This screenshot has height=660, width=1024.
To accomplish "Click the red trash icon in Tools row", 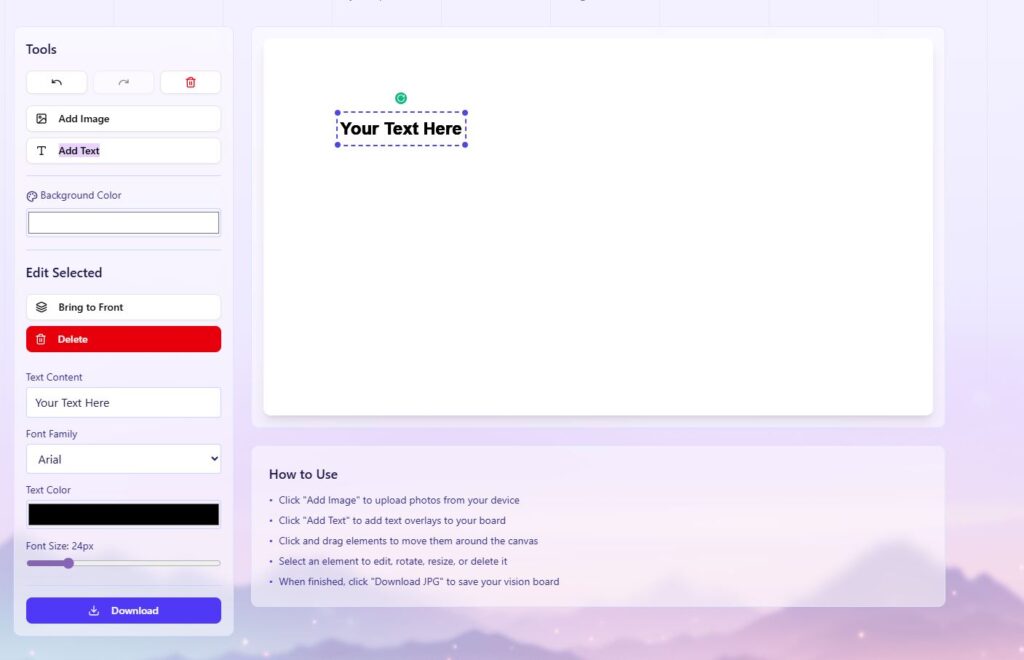I will click(x=190, y=82).
